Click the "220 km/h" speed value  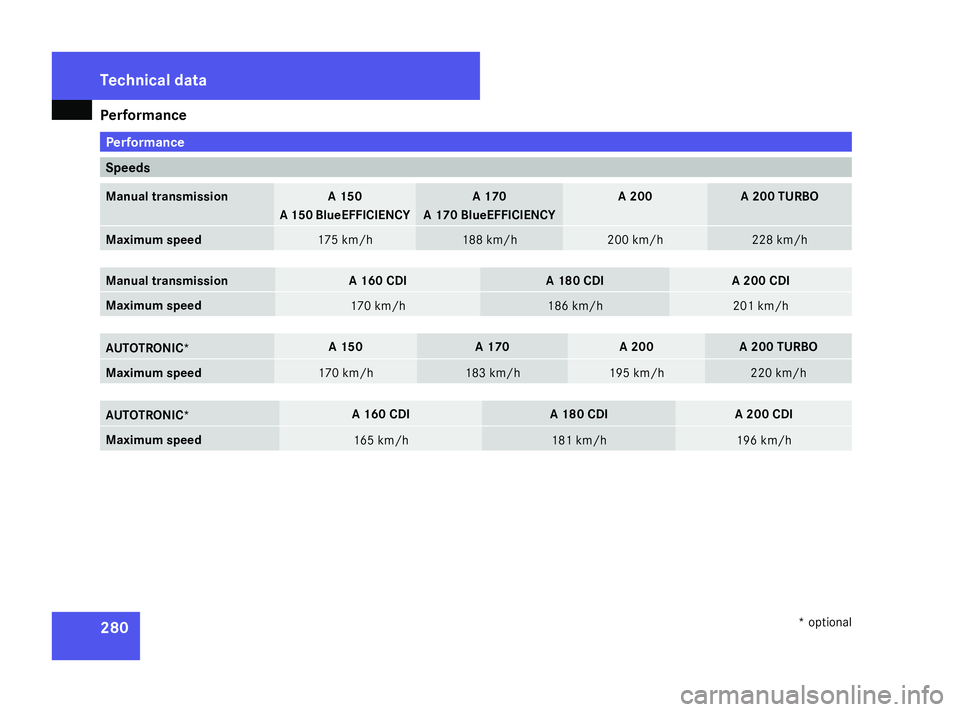coord(778,373)
